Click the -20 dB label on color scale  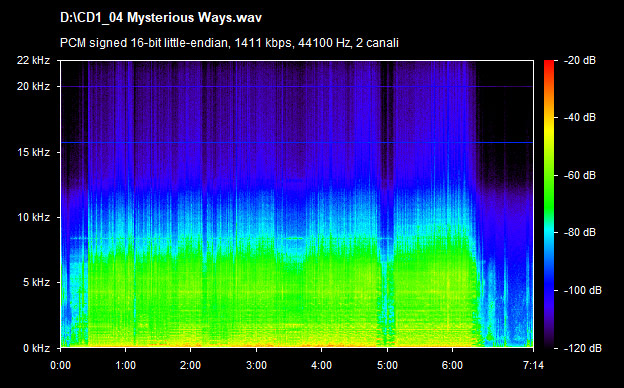coord(580,60)
